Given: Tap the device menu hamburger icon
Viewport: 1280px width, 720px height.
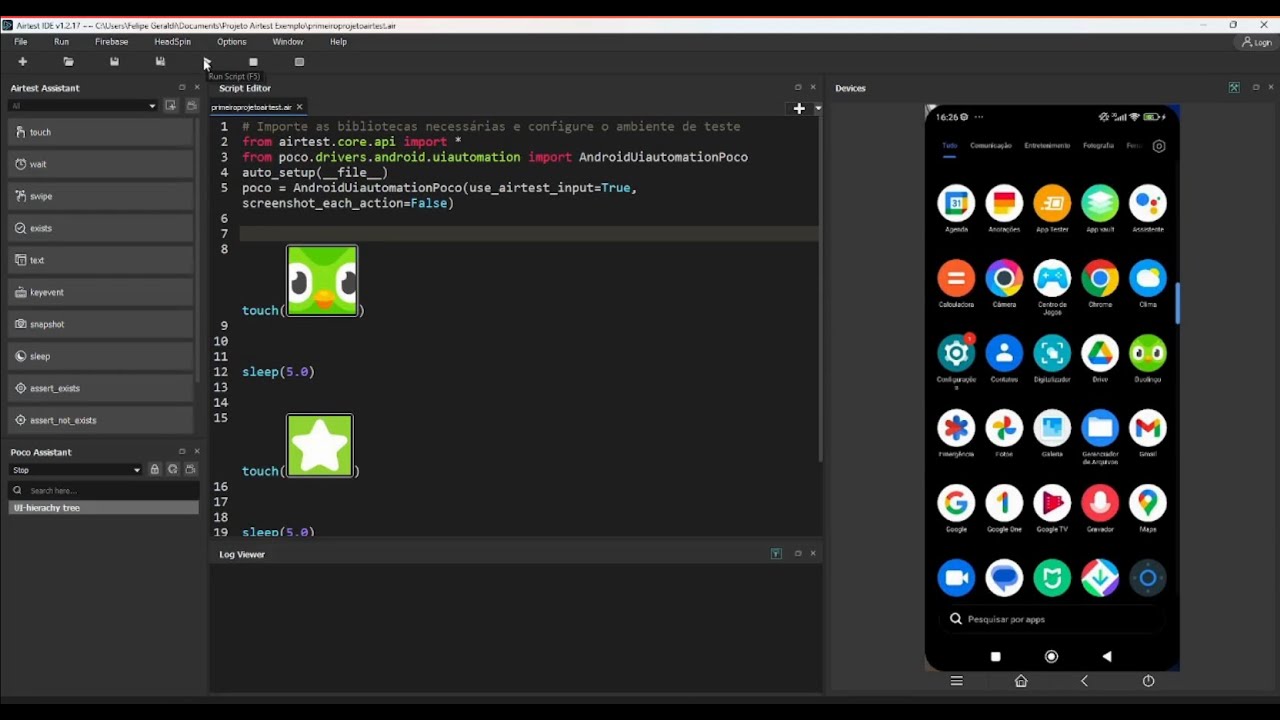Looking at the screenshot, I should click(956, 681).
